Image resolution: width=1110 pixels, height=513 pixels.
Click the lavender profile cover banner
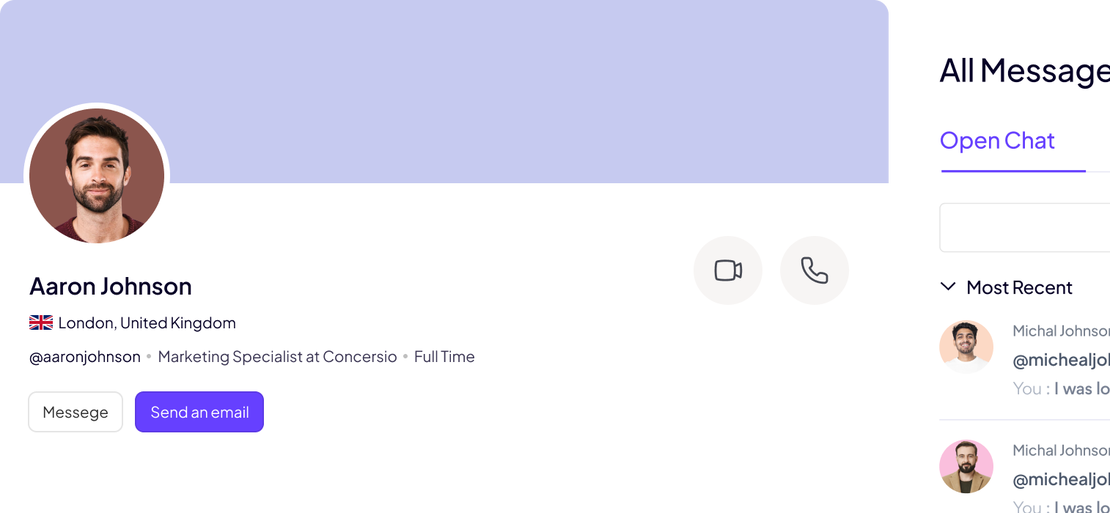coord(500,80)
